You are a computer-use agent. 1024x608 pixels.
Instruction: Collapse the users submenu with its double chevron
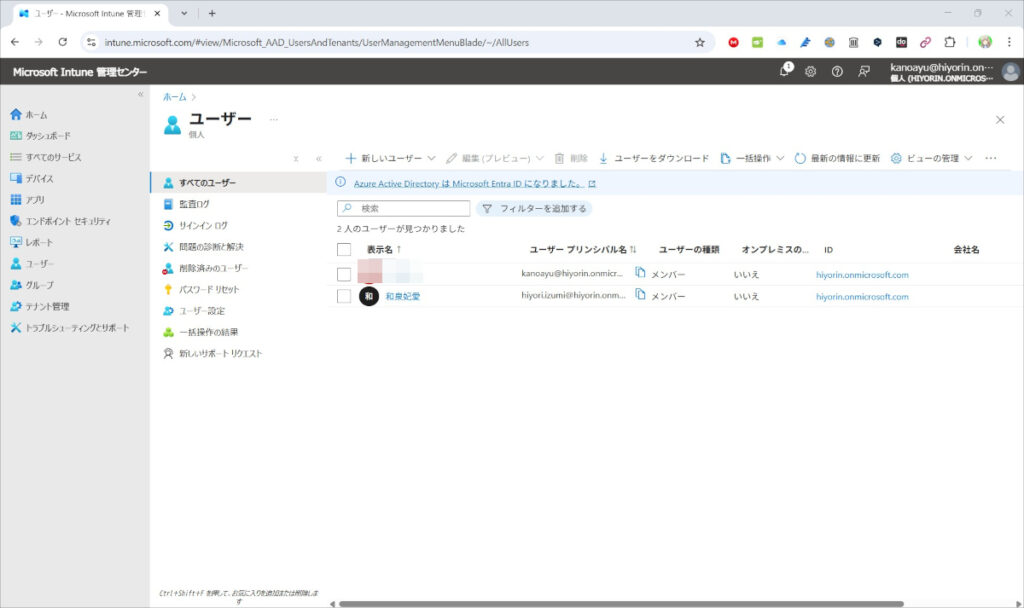pyautogui.click(x=319, y=159)
